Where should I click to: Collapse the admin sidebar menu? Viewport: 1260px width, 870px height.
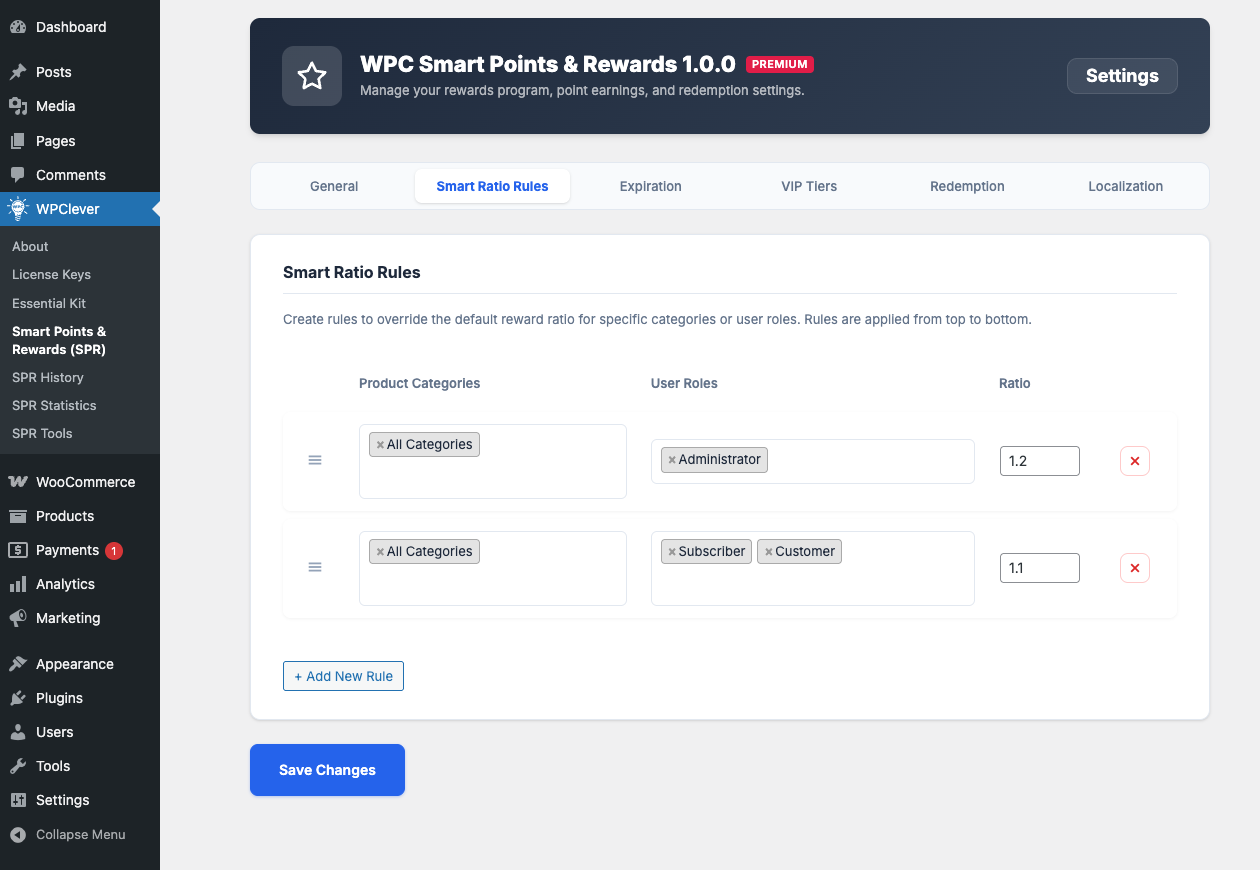tap(80, 834)
